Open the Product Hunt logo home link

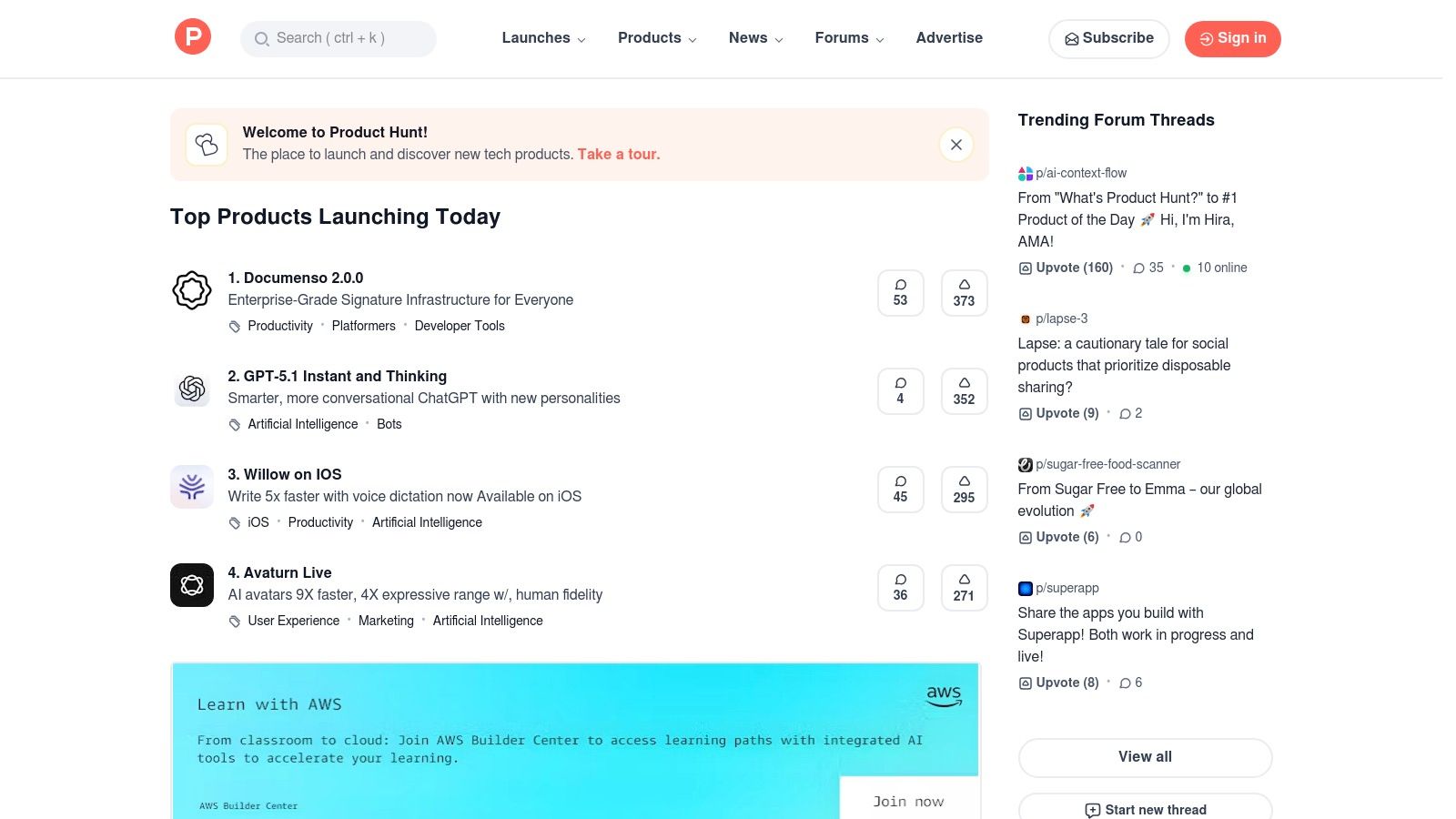pyautogui.click(x=193, y=37)
